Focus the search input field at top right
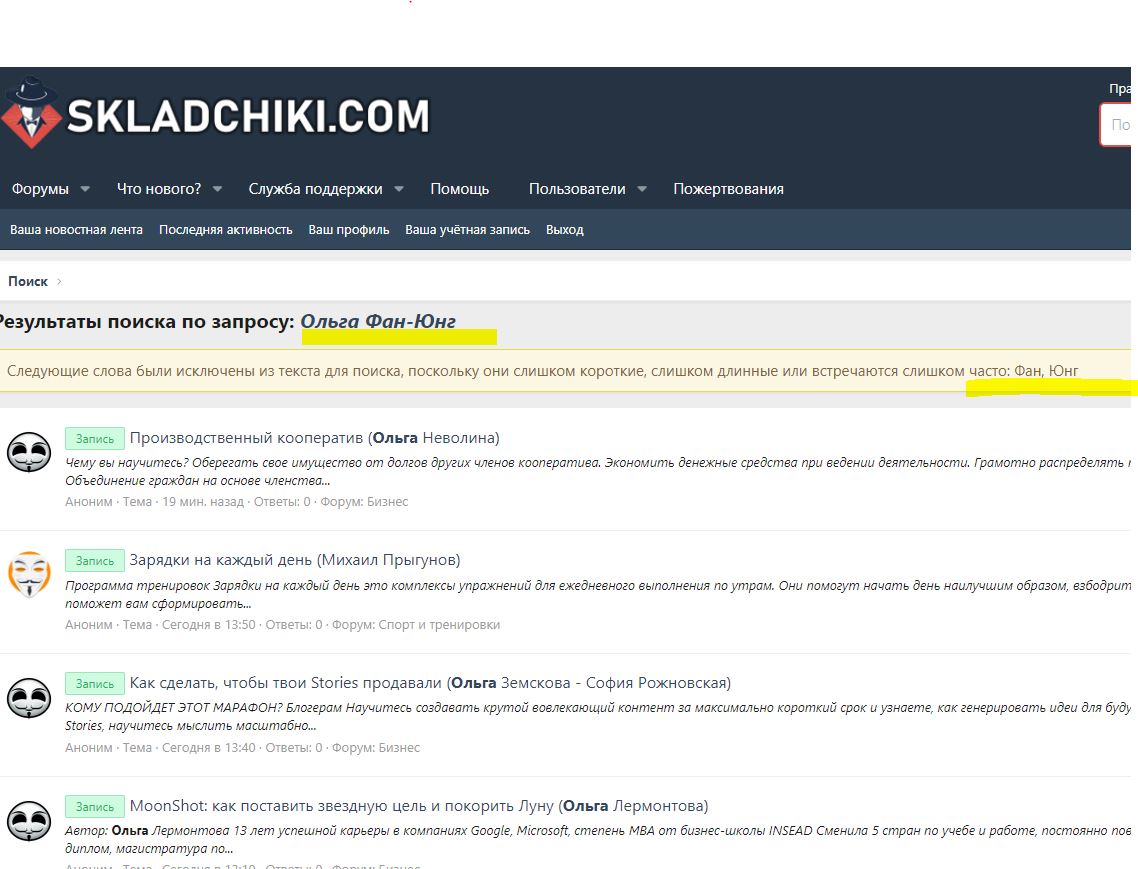Viewport: 1138px width, 869px height. click(1116, 125)
